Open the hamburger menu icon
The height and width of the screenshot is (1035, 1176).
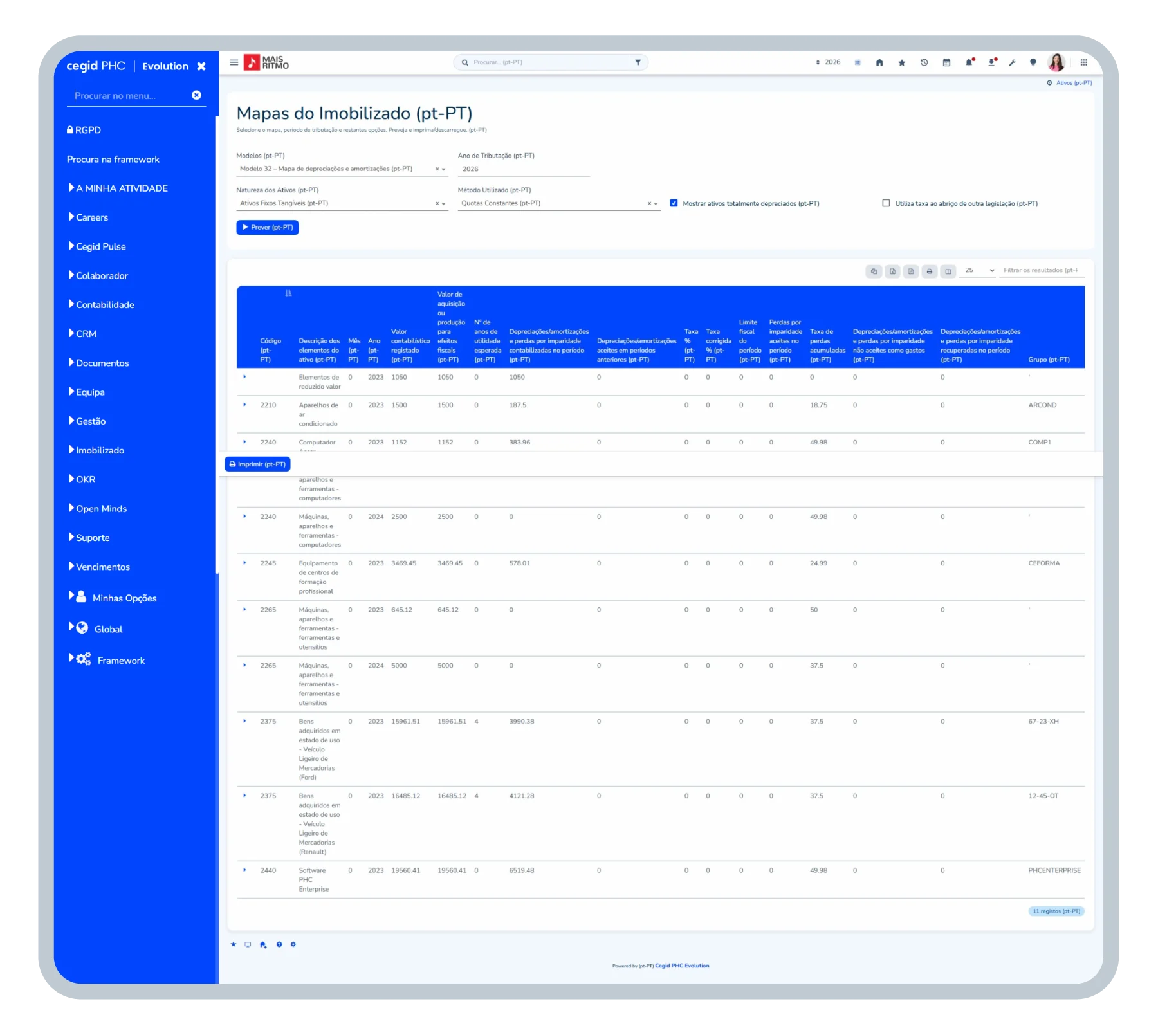[234, 62]
